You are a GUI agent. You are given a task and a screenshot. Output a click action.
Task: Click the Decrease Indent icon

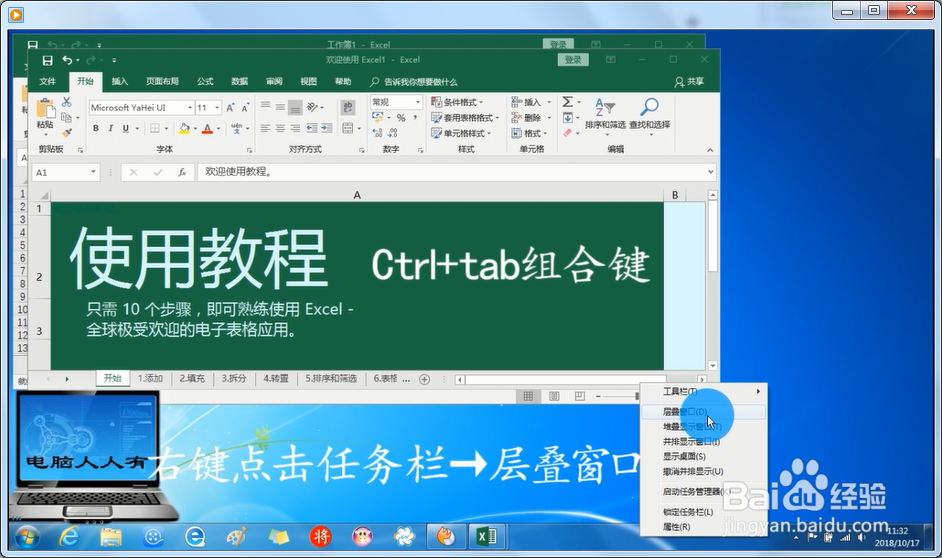point(312,129)
